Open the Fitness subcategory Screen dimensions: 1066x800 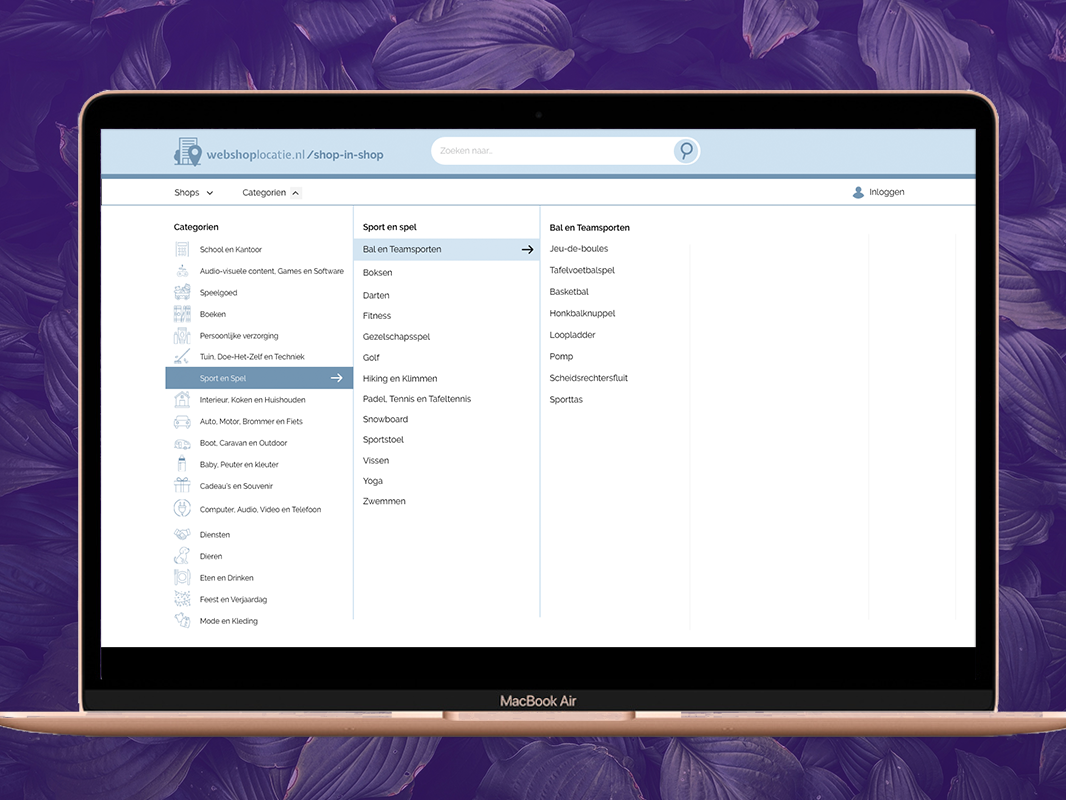[377, 315]
